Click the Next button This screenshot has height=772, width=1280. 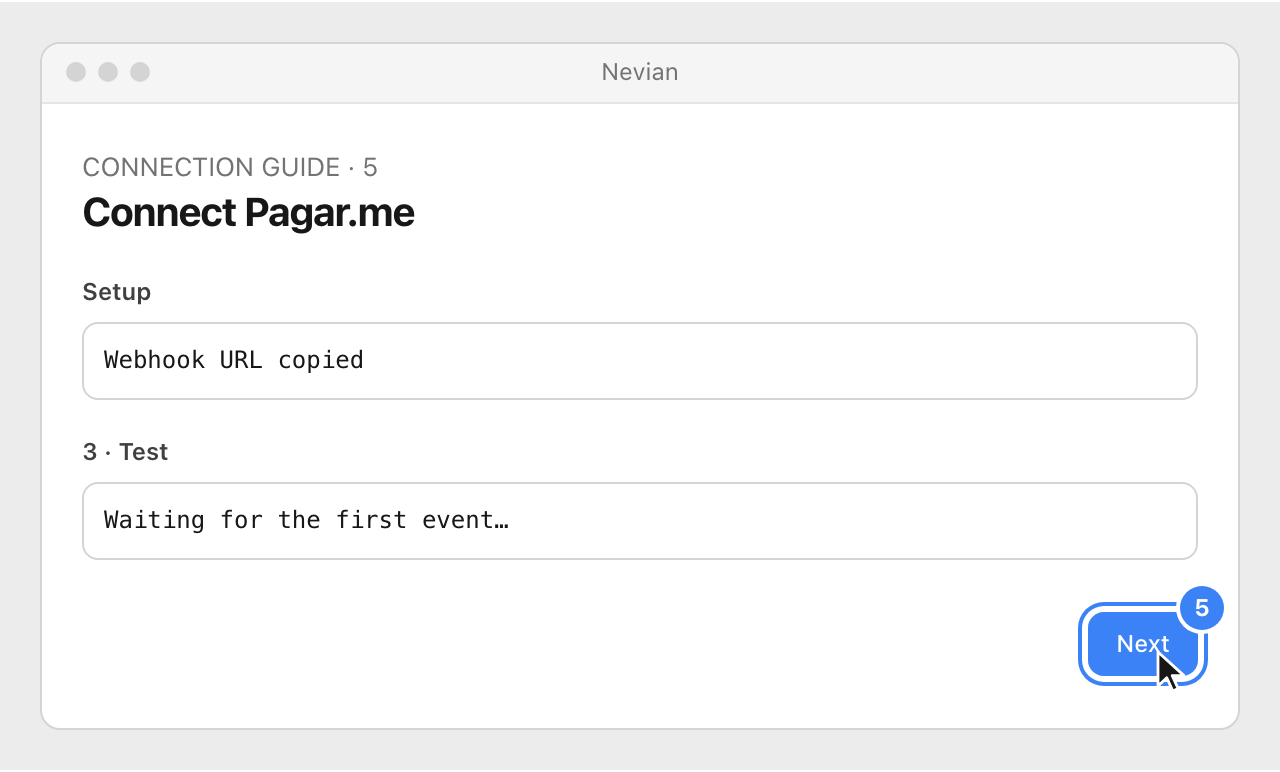point(1143,644)
